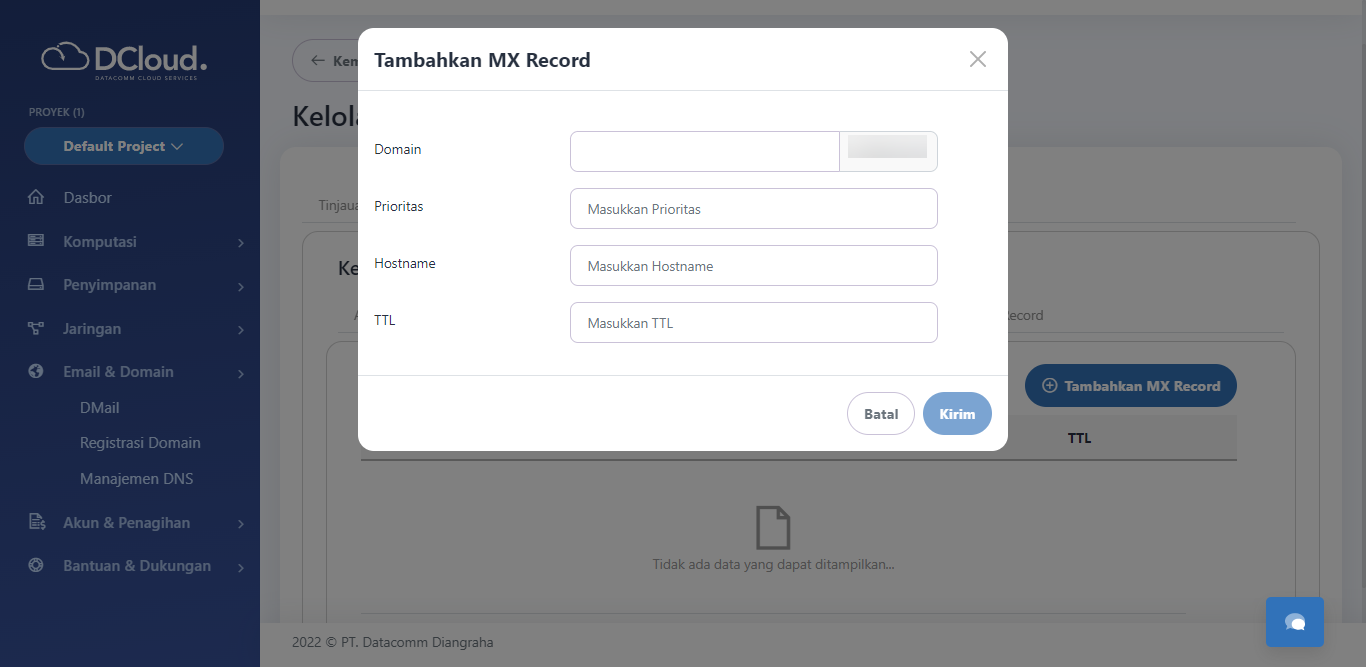Cancel with the Batal button

(x=880, y=413)
